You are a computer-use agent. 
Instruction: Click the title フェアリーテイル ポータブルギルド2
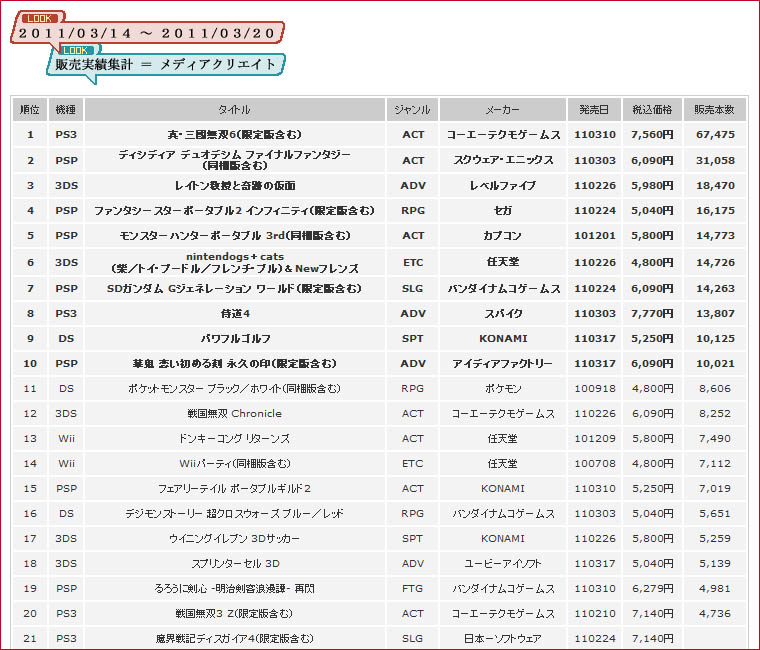point(235,489)
